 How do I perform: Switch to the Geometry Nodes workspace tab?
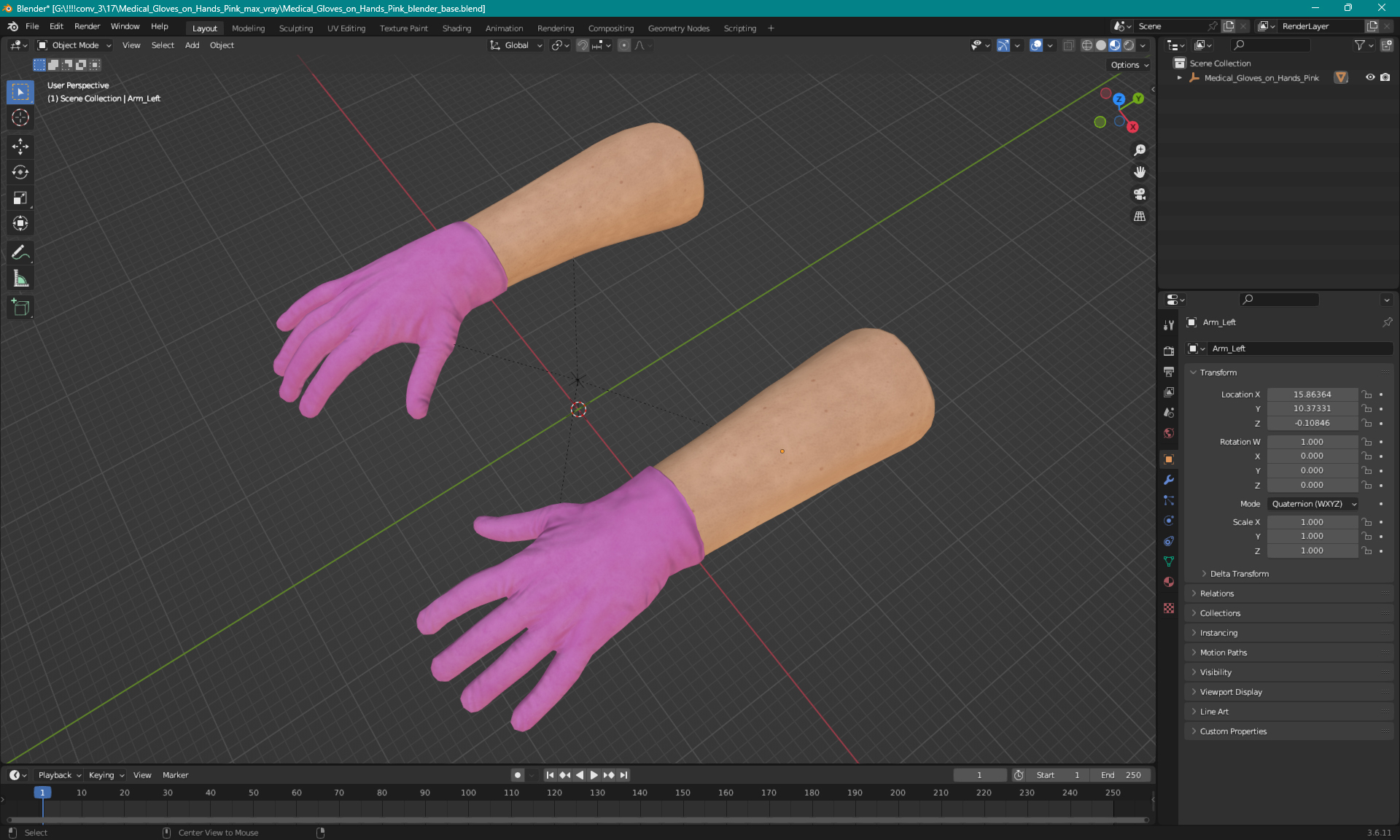pos(678,28)
